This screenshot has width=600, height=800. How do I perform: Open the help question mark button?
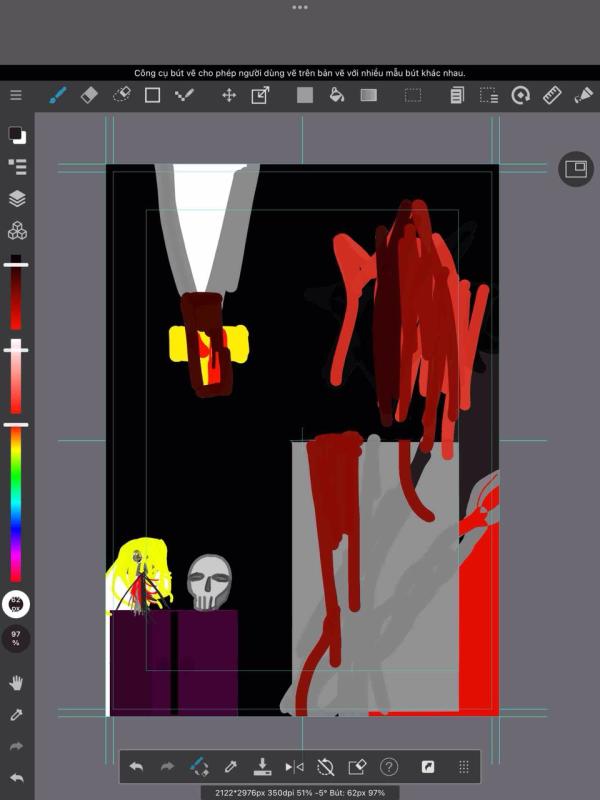point(389,767)
